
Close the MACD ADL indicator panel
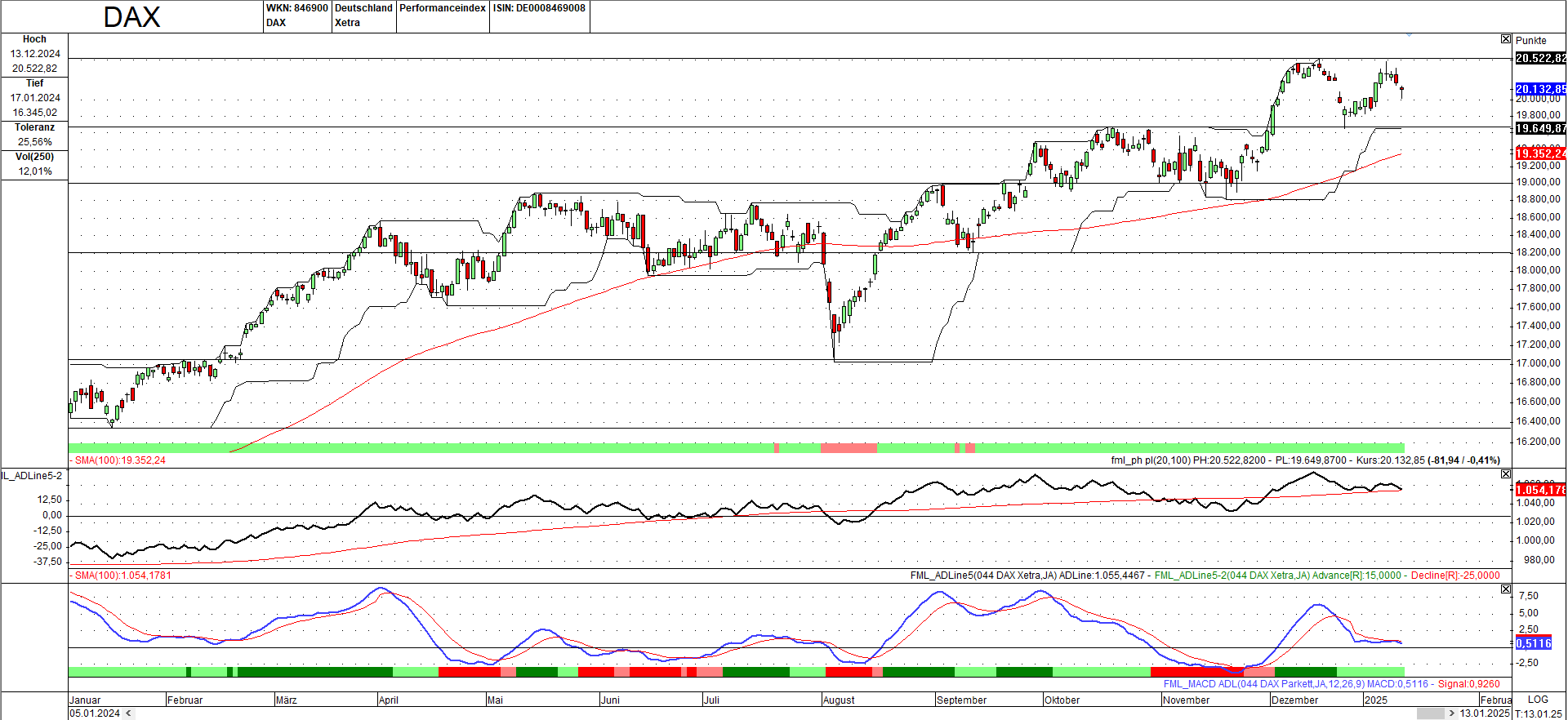click(x=1506, y=589)
